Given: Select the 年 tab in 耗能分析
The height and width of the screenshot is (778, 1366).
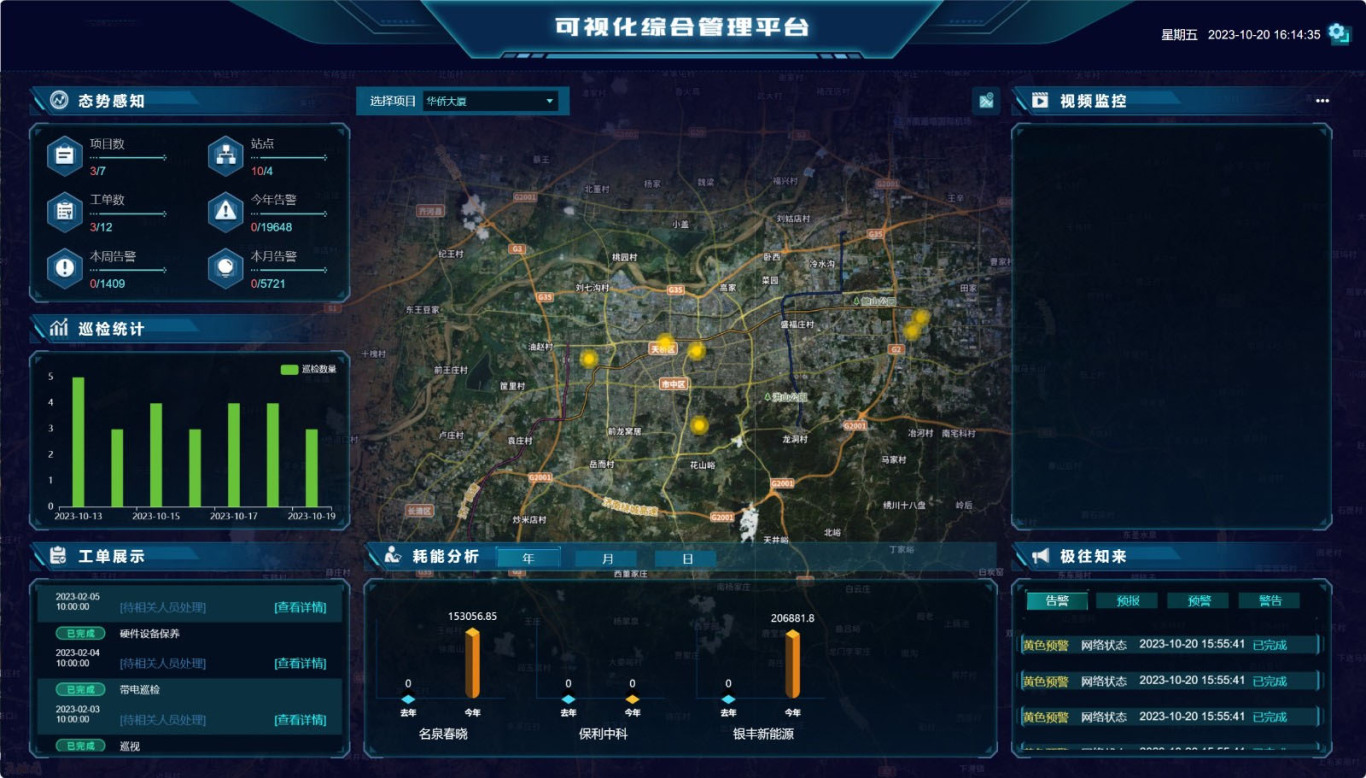Looking at the screenshot, I should (528, 558).
